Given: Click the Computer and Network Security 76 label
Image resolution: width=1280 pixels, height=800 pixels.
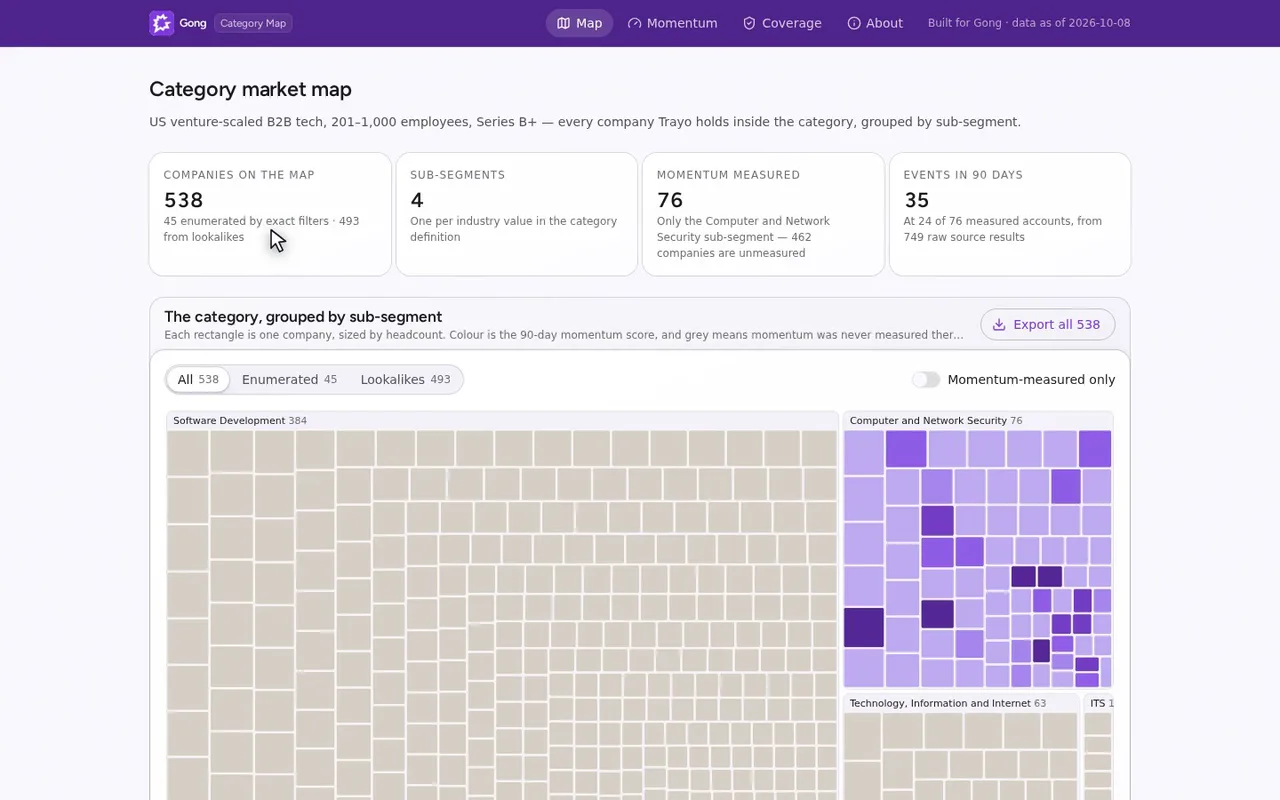Looking at the screenshot, I should pyautogui.click(x=936, y=421).
